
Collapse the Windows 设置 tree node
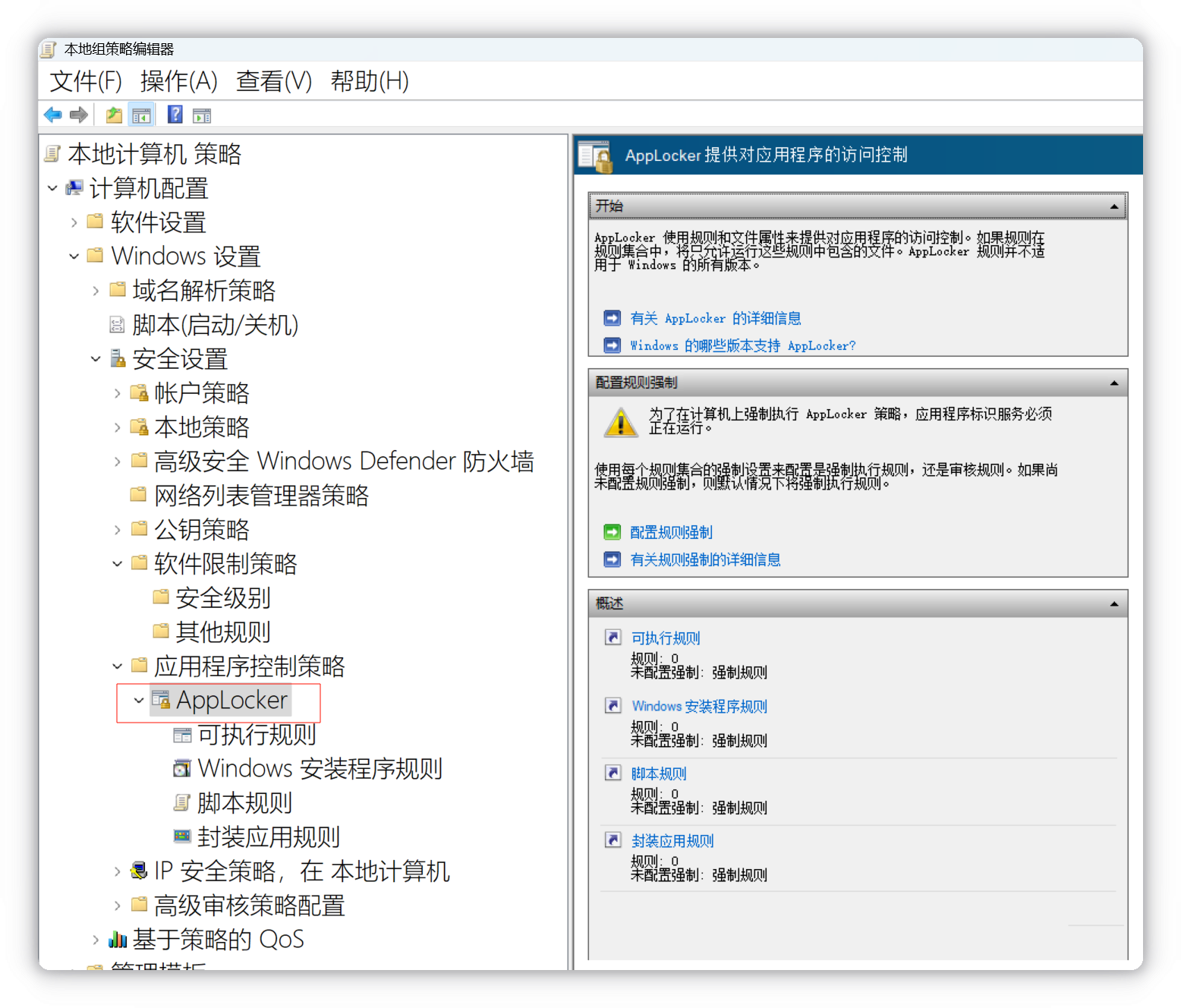(74, 257)
